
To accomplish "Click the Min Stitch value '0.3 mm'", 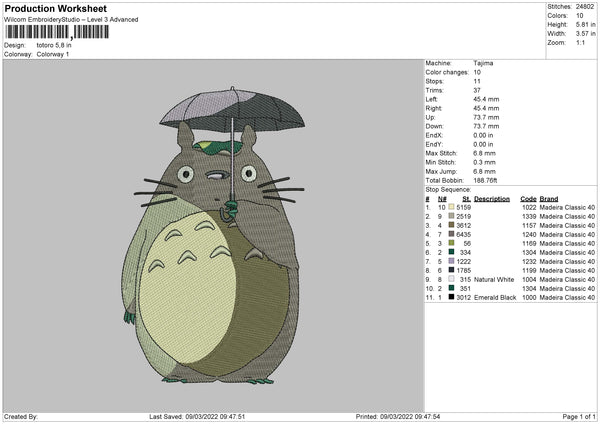I will click(484, 162).
